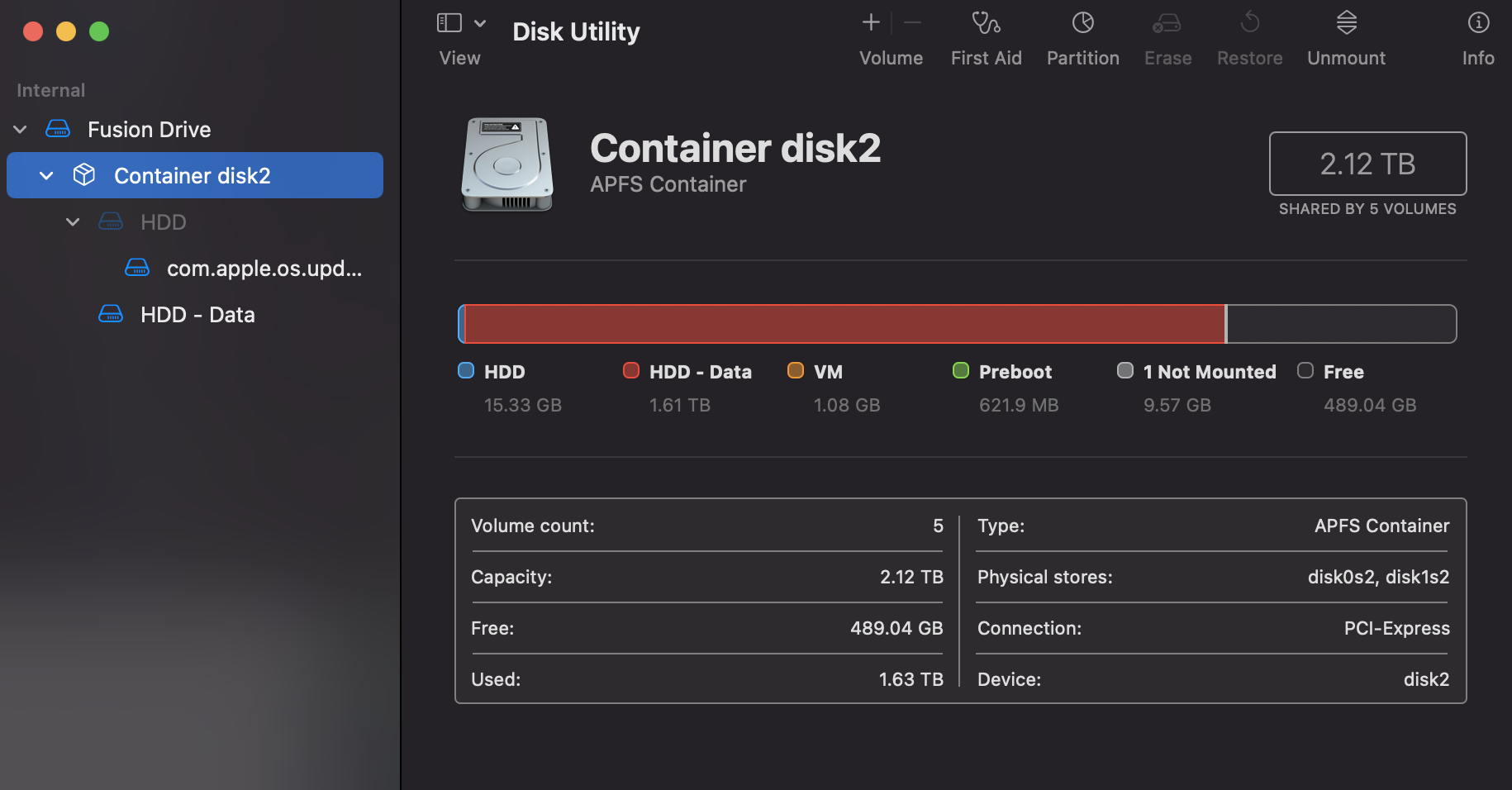1512x790 pixels.
Task: Click the APFS Container subtitle
Action: (x=668, y=184)
